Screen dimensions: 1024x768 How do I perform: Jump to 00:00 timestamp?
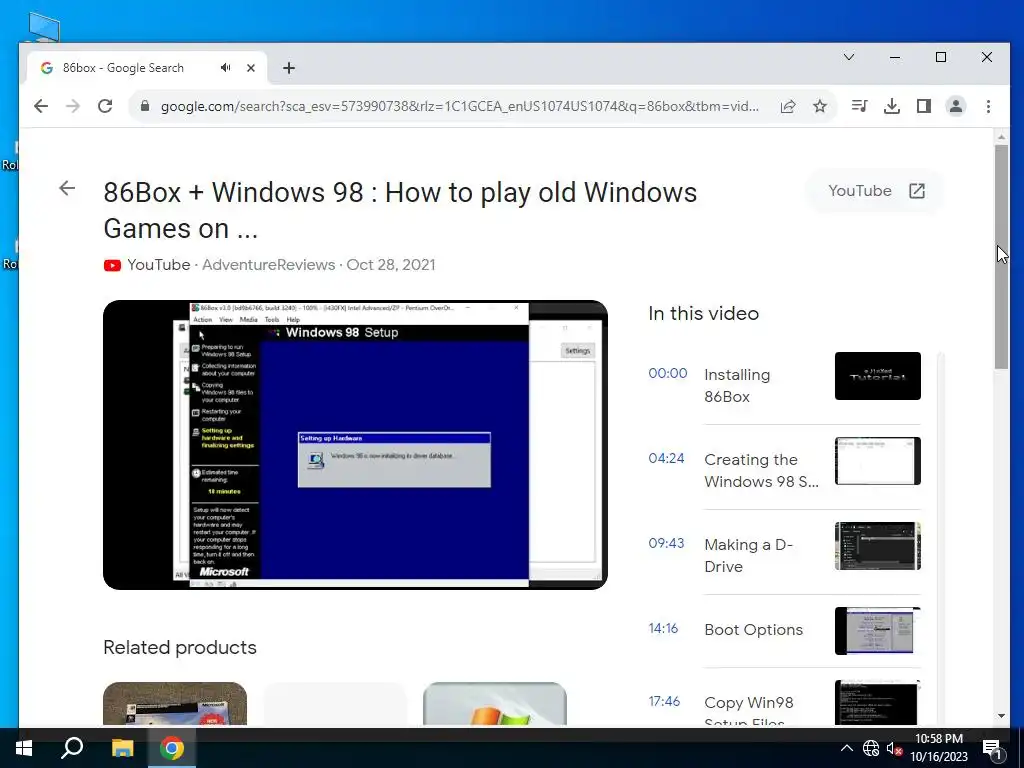pos(667,373)
